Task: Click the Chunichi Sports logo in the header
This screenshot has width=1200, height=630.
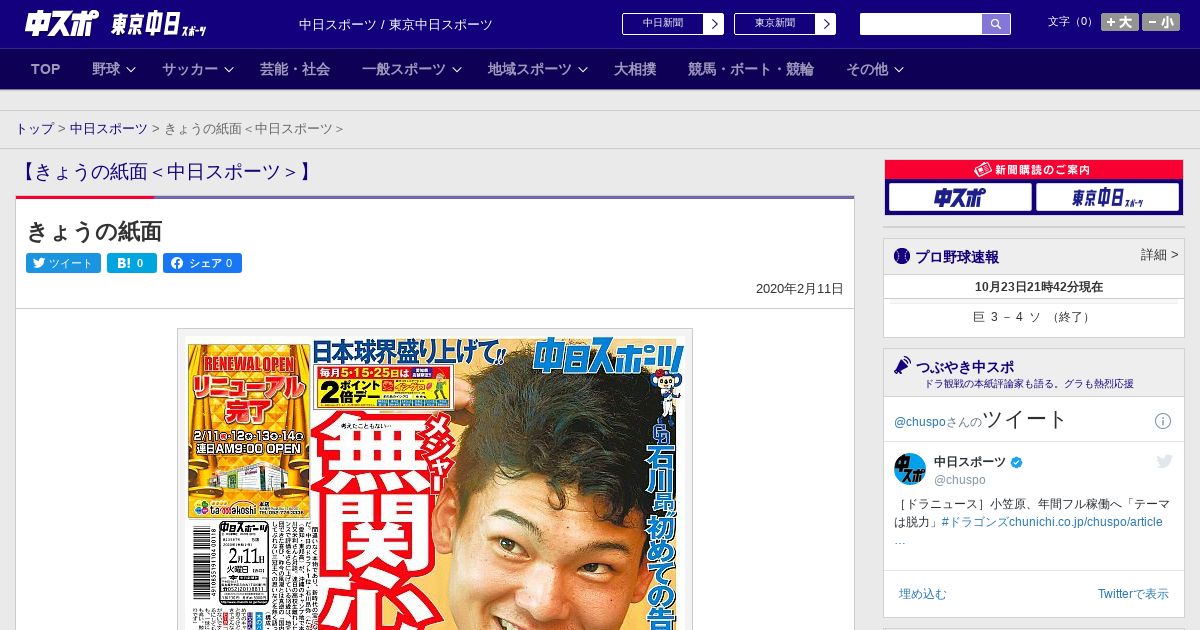Action: tap(61, 24)
